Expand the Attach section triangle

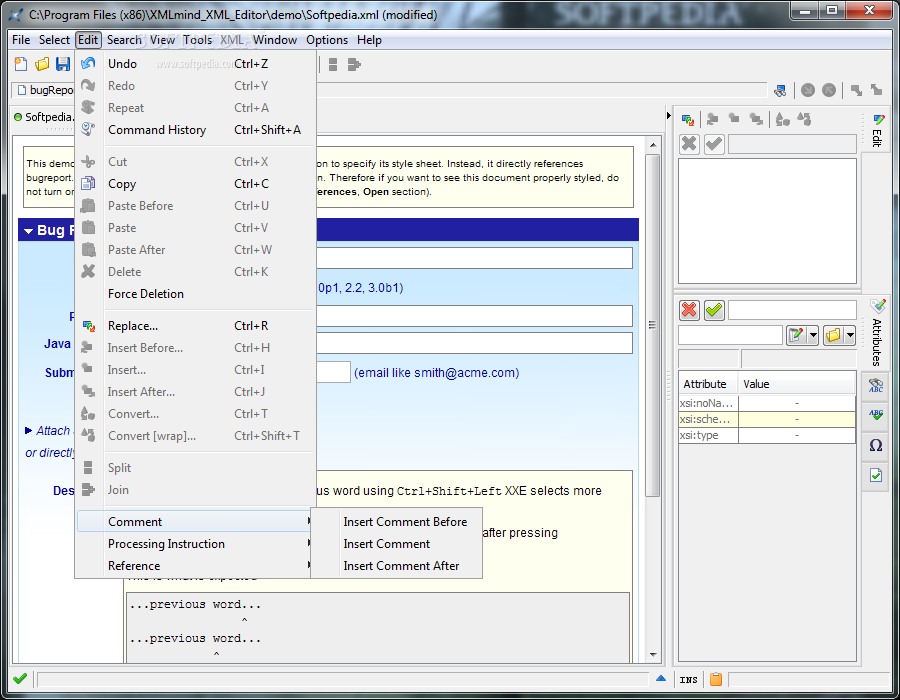pyautogui.click(x=28, y=430)
